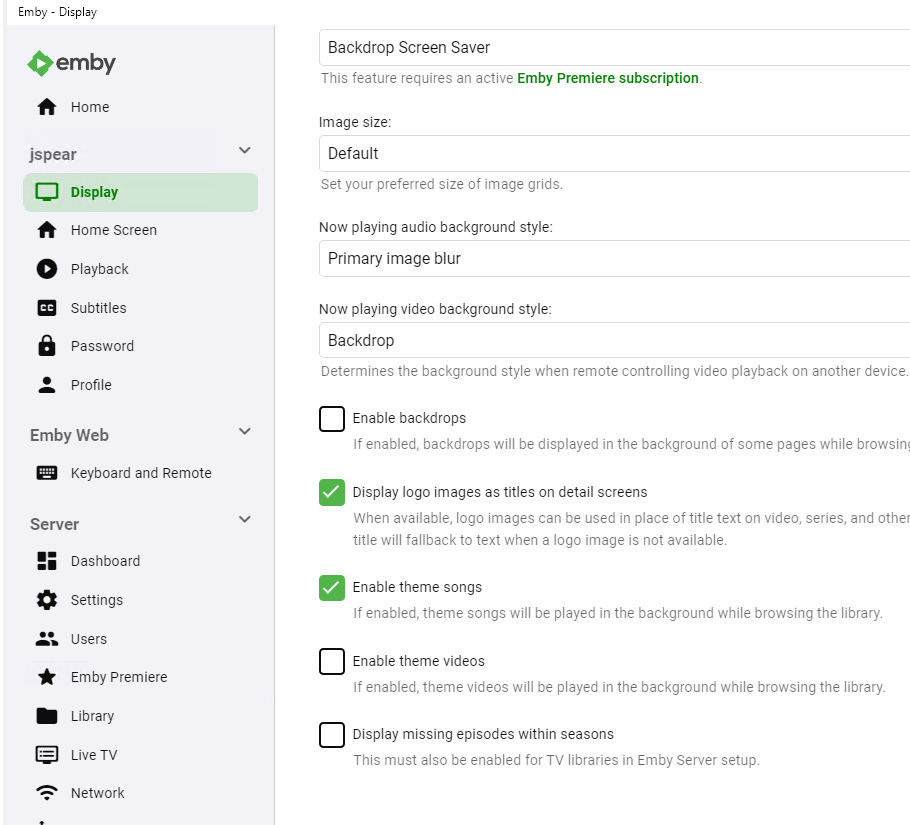This screenshot has width=910, height=825.
Task: Collapse the Server sidebar section
Action: tap(245, 520)
